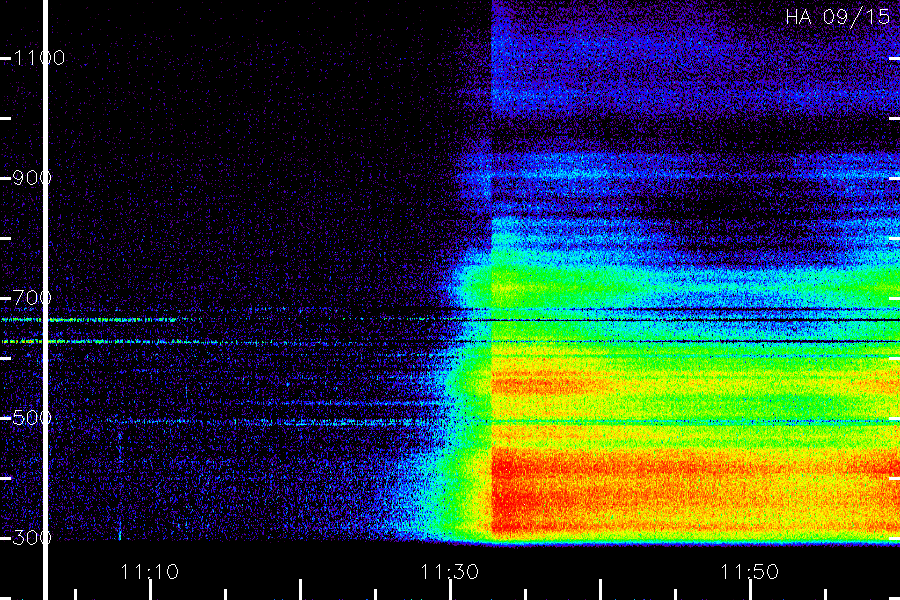Click the 900 frequency axis label
Image resolution: width=900 pixels, height=600 pixels.
pos(32,178)
